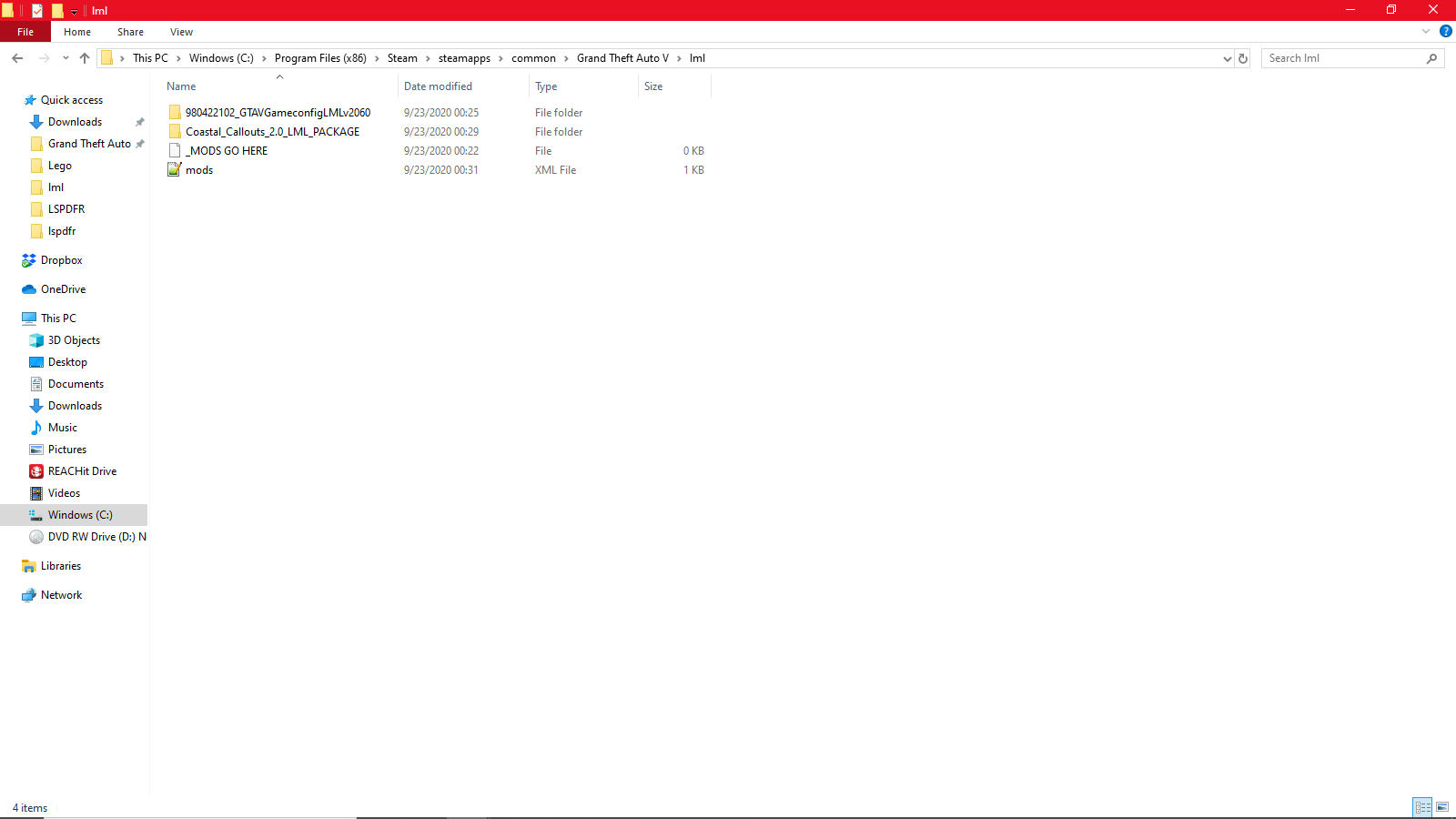Click the Pictures icon in the sidebar
The image size is (1456, 819).
point(36,450)
